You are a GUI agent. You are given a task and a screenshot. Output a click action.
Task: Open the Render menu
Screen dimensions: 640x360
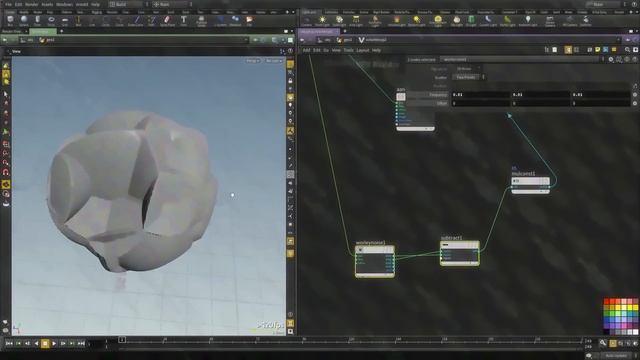pyautogui.click(x=31, y=4)
